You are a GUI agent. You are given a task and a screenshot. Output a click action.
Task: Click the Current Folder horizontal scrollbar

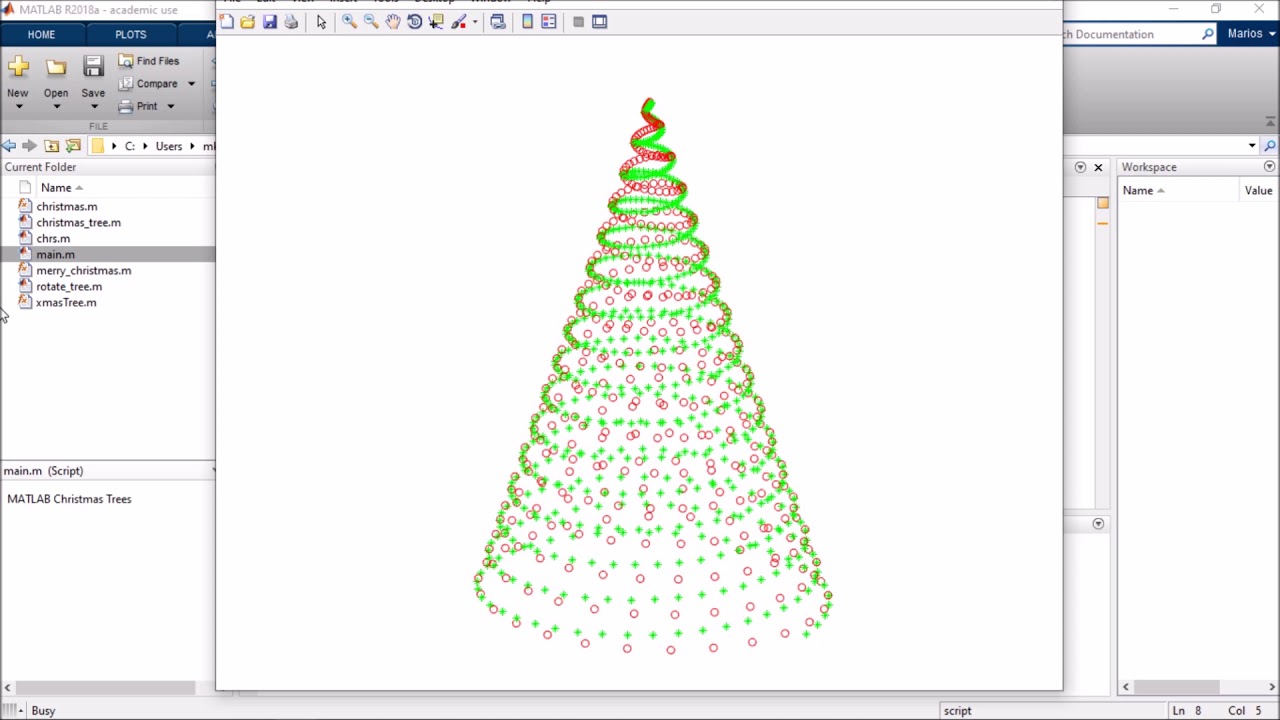(x=105, y=688)
